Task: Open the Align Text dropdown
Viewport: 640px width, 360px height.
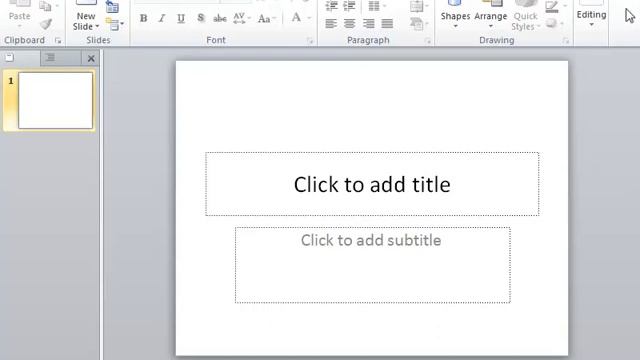Action: tap(419, 6)
